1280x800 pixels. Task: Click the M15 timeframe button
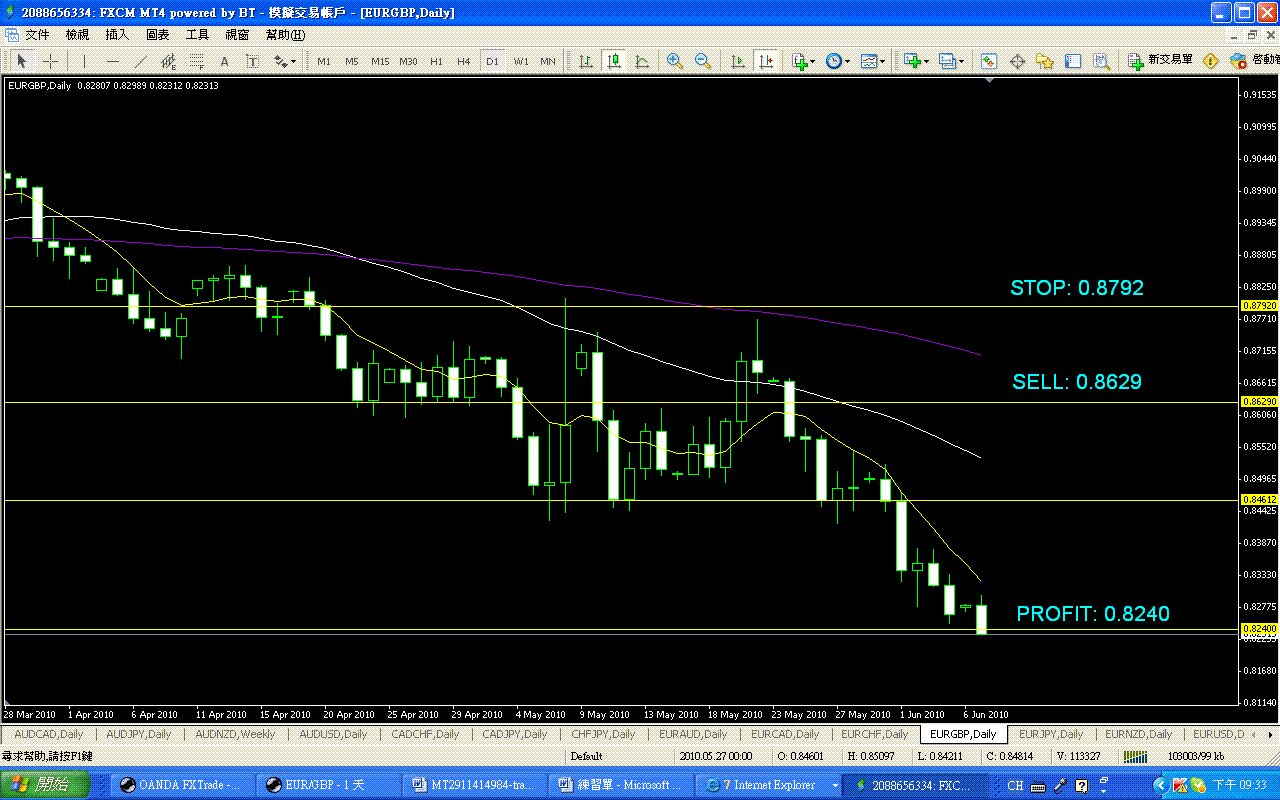click(x=380, y=60)
